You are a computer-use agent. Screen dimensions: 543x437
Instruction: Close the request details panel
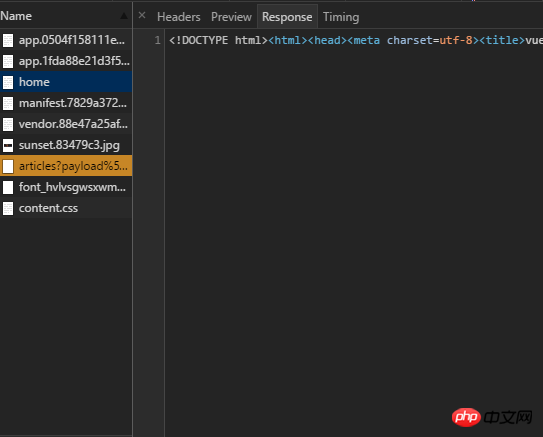pyautogui.click(x=142, y=15)
